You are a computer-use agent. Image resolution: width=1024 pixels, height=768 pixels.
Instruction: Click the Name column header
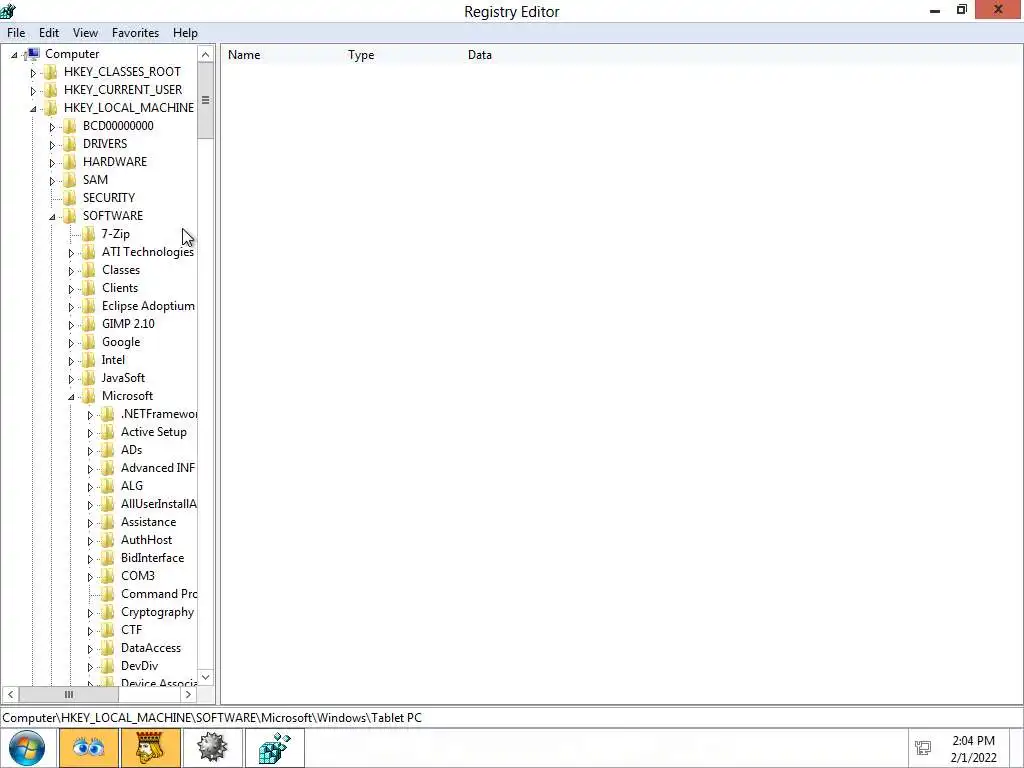coord(244,55)
